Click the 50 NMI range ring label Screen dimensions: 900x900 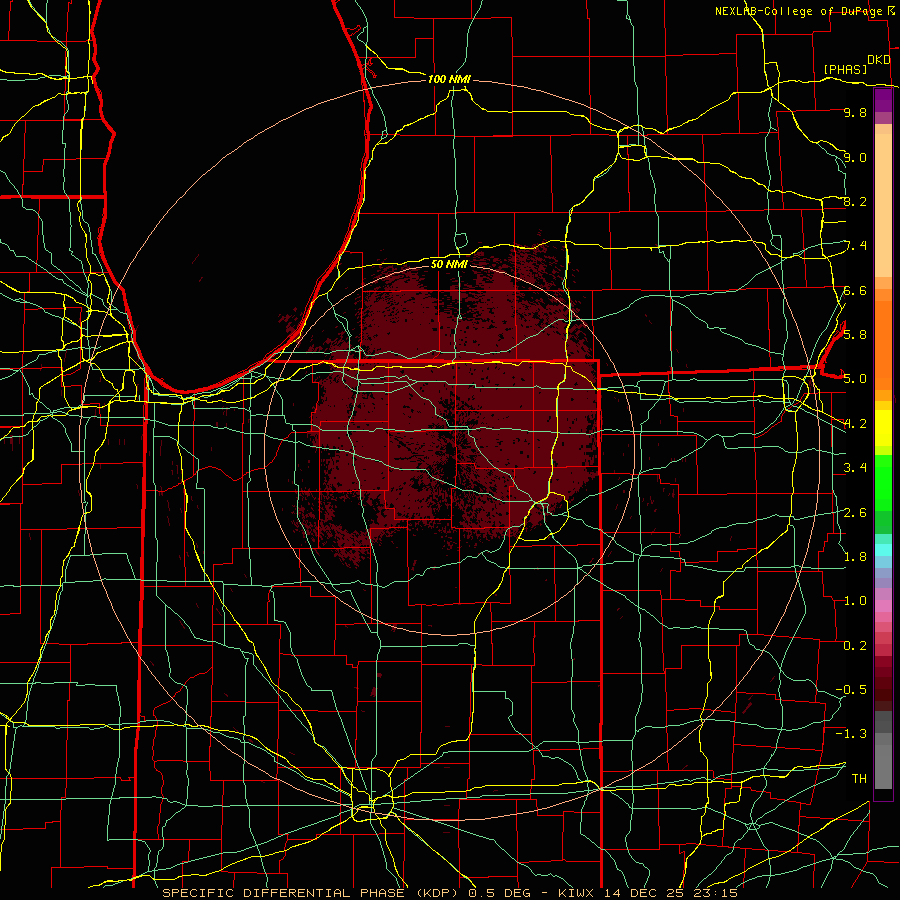coord(449,264)
